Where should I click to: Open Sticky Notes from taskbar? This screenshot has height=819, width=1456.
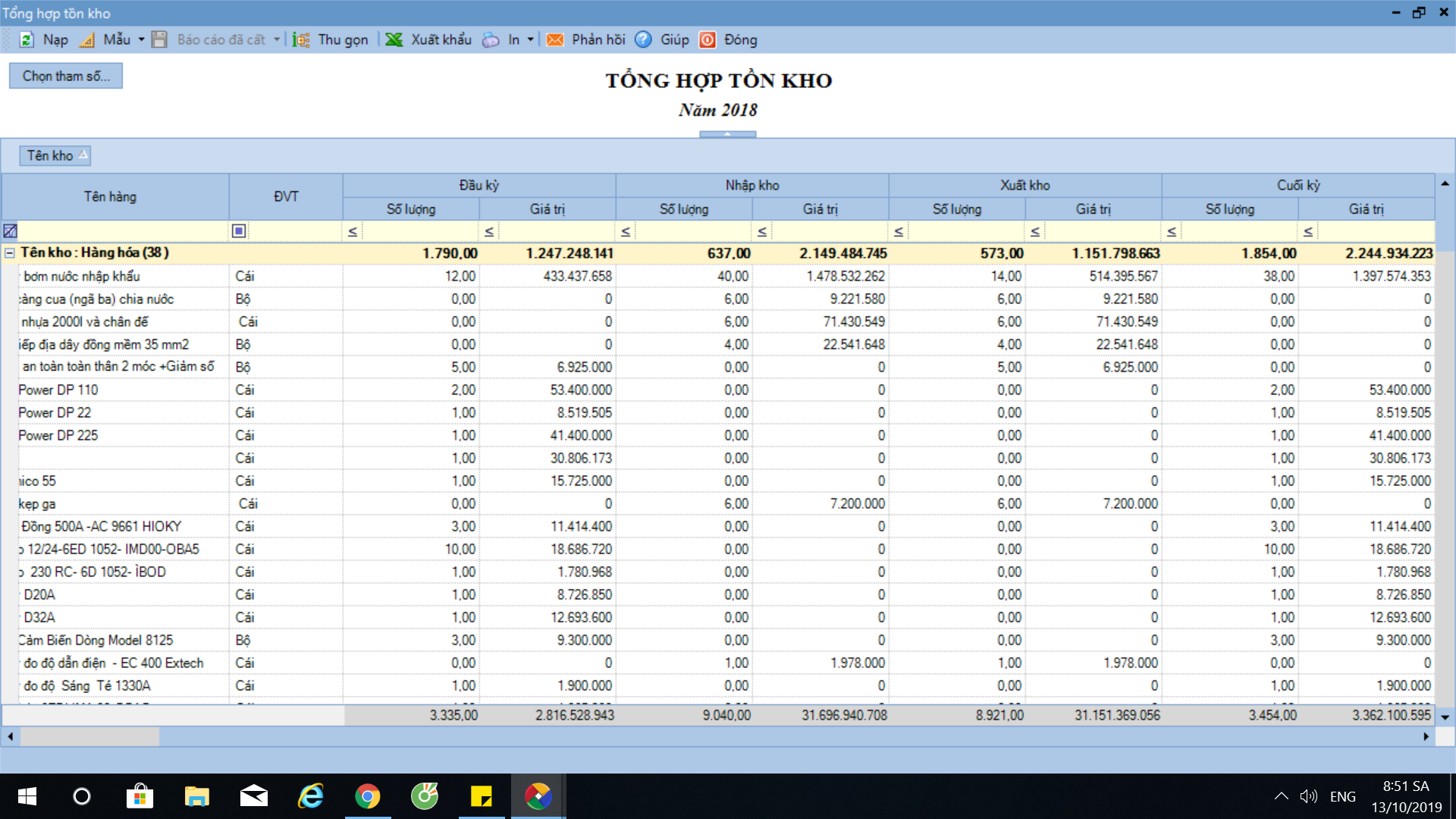pos(482,796)
